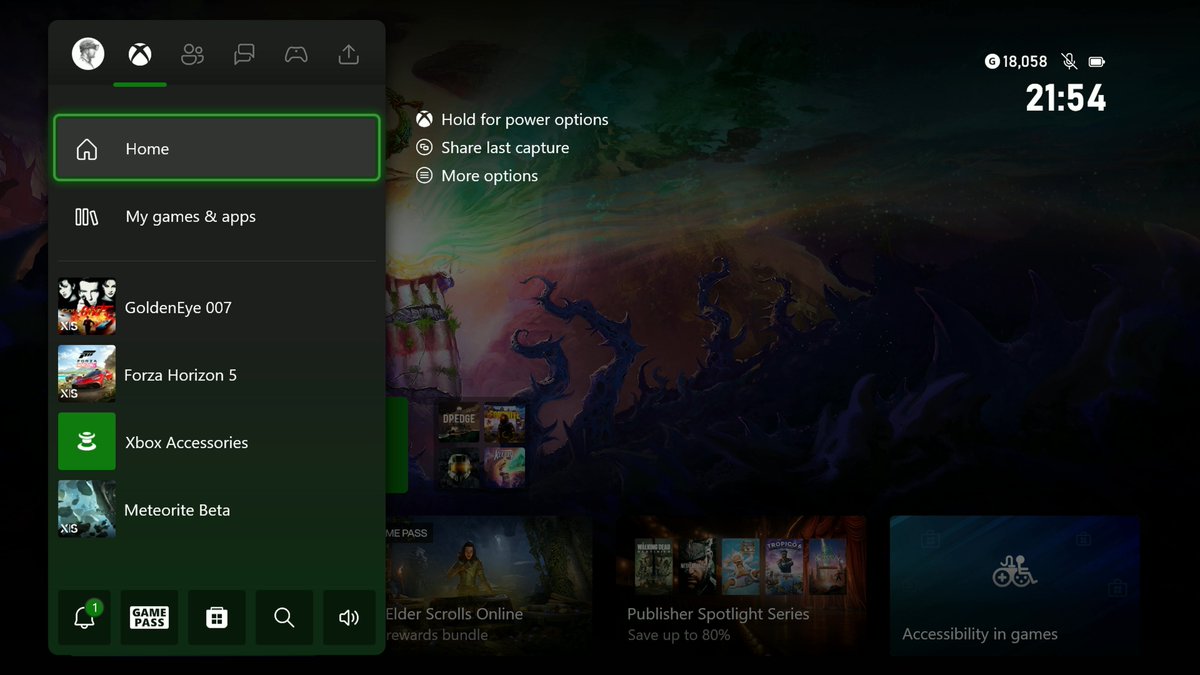
Task: Select the Xbox logo guide tab
Action: coord(140,55)
